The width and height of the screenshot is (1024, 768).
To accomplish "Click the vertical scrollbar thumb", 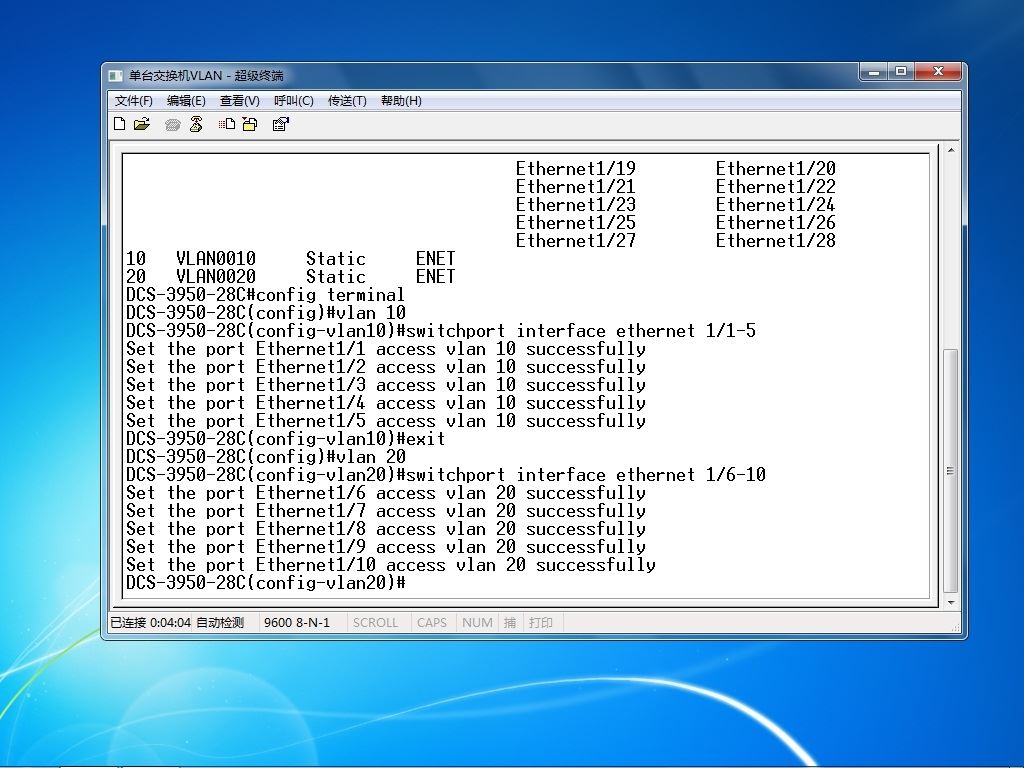I will [951, 471].
